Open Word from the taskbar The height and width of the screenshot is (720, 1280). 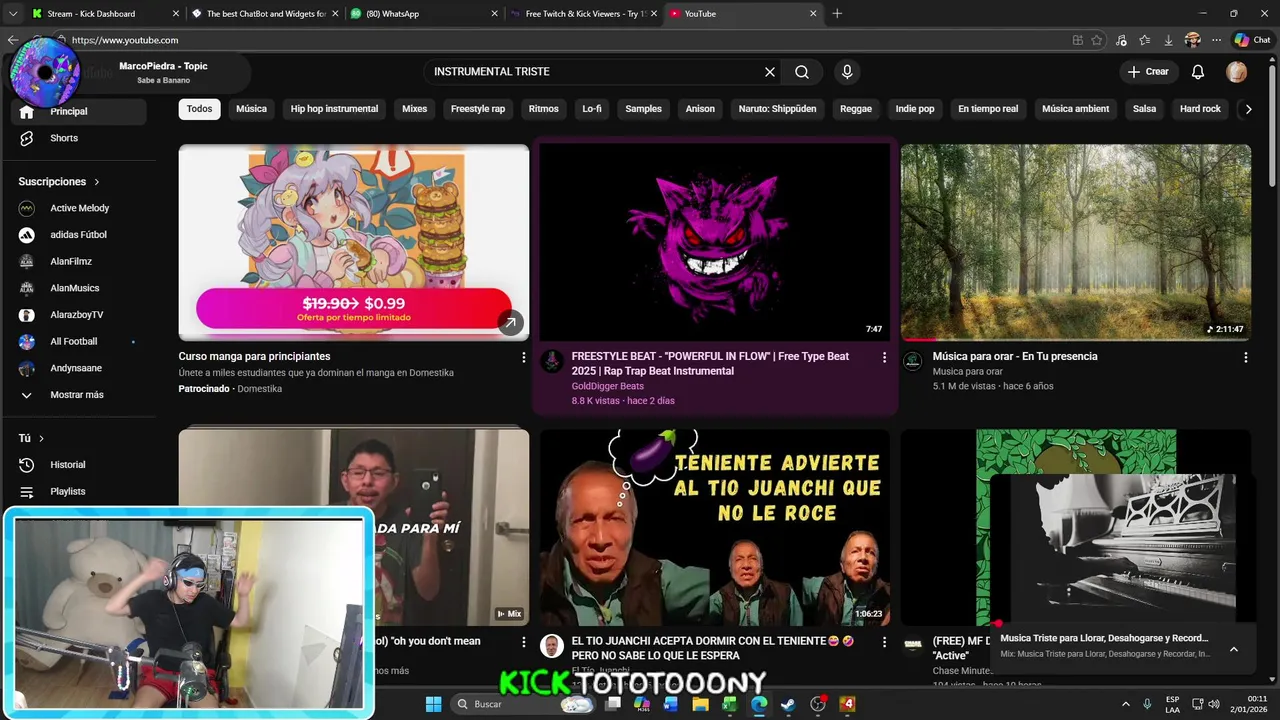[x=670, y=704]
